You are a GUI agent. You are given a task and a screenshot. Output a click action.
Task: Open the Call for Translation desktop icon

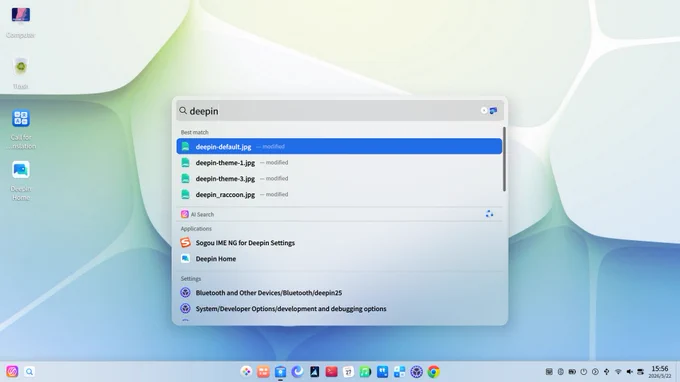[x=20, y=129]
